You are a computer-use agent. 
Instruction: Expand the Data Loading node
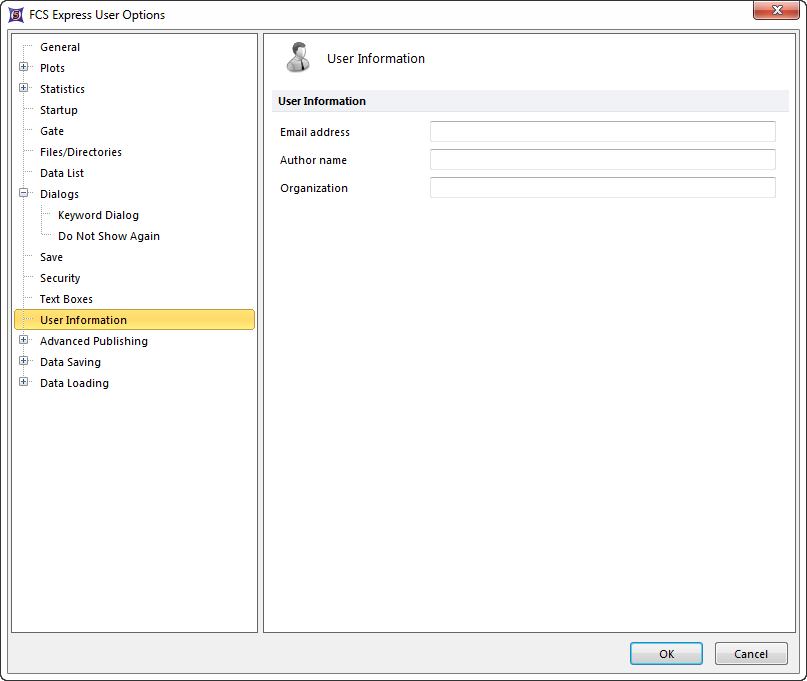[24, 383]
